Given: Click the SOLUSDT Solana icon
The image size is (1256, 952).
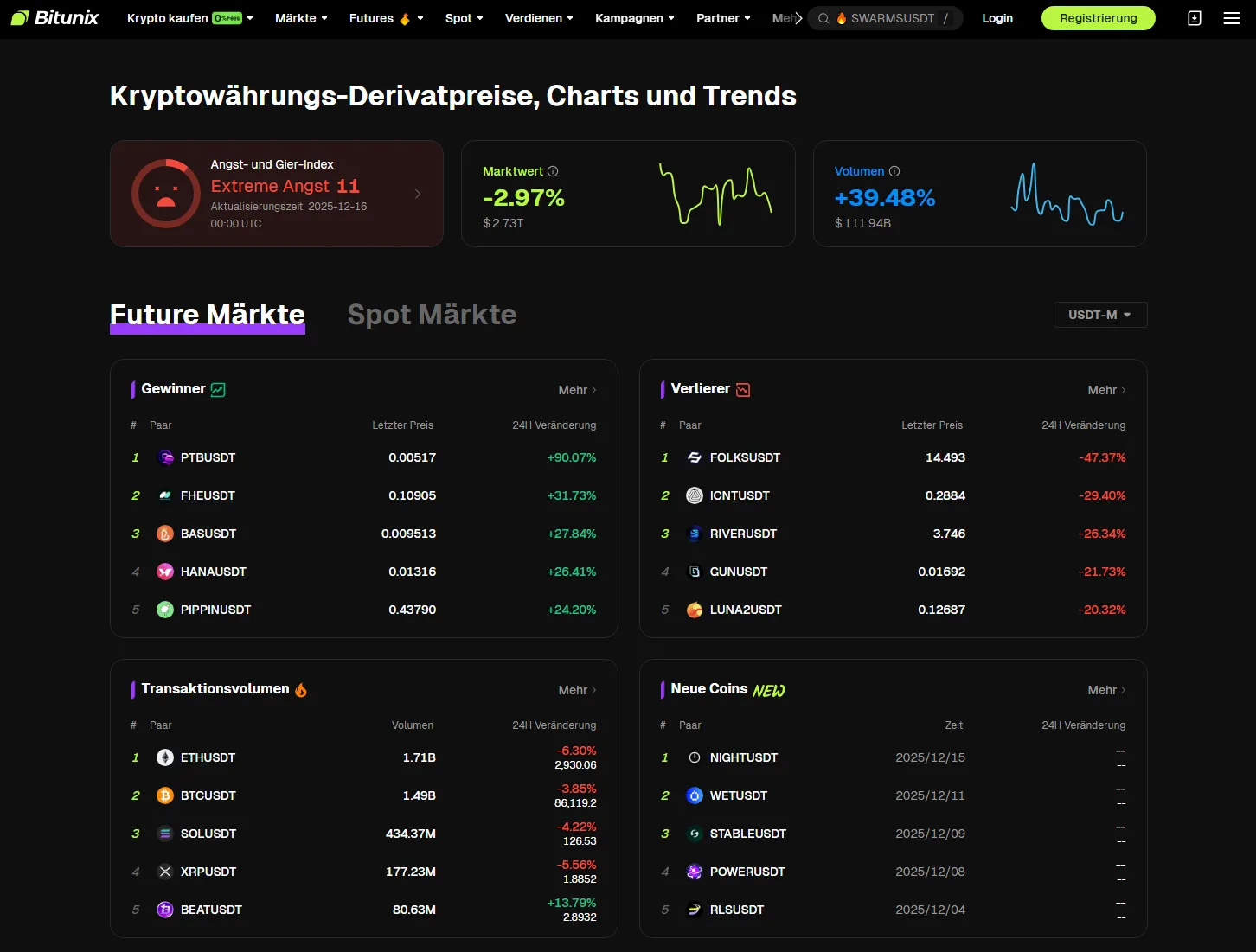Looking at the screenshot, I should coord(165,834).
